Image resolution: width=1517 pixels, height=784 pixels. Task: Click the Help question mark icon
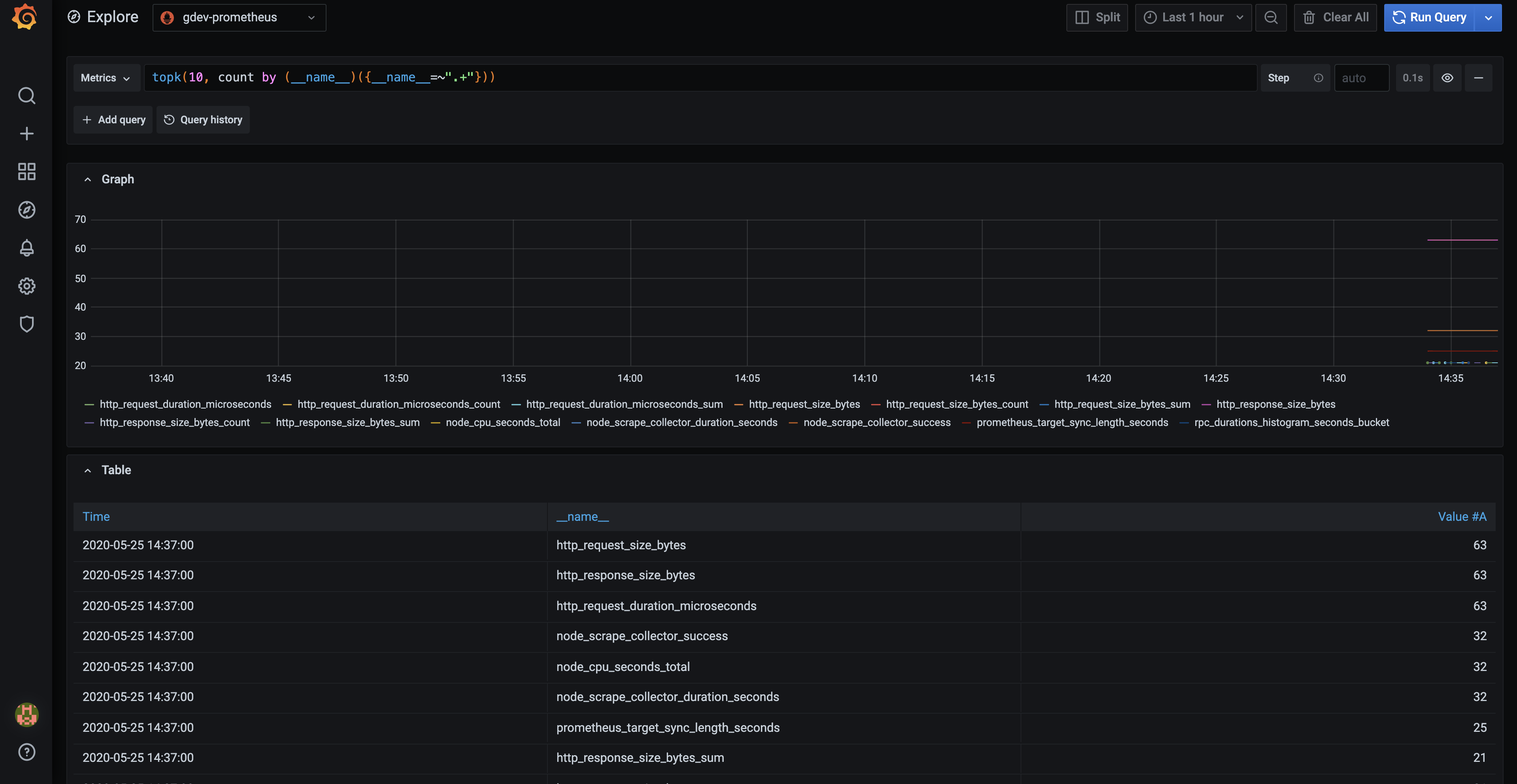tap(26, 752)
